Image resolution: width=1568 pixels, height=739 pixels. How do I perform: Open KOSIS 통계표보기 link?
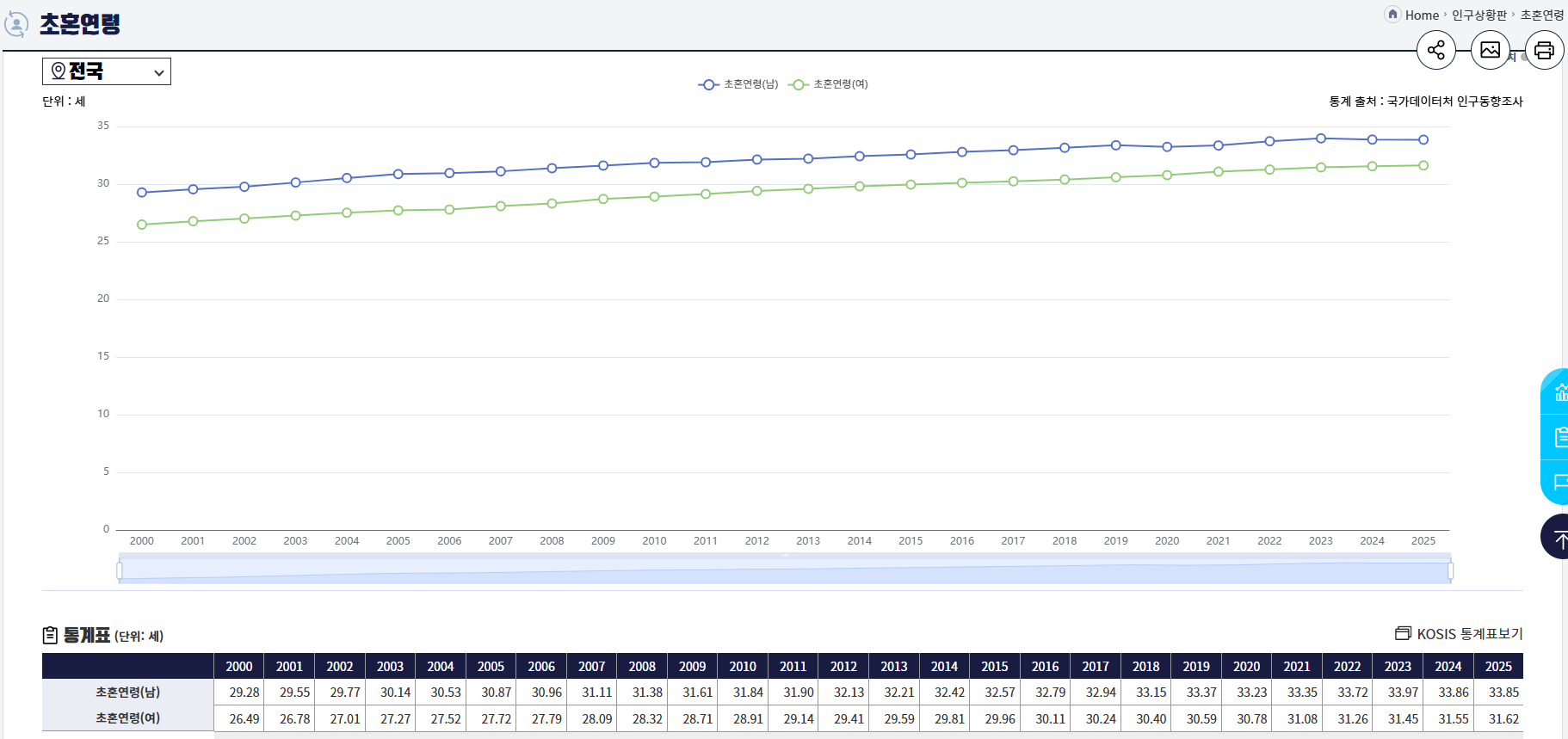(1460, 634)
